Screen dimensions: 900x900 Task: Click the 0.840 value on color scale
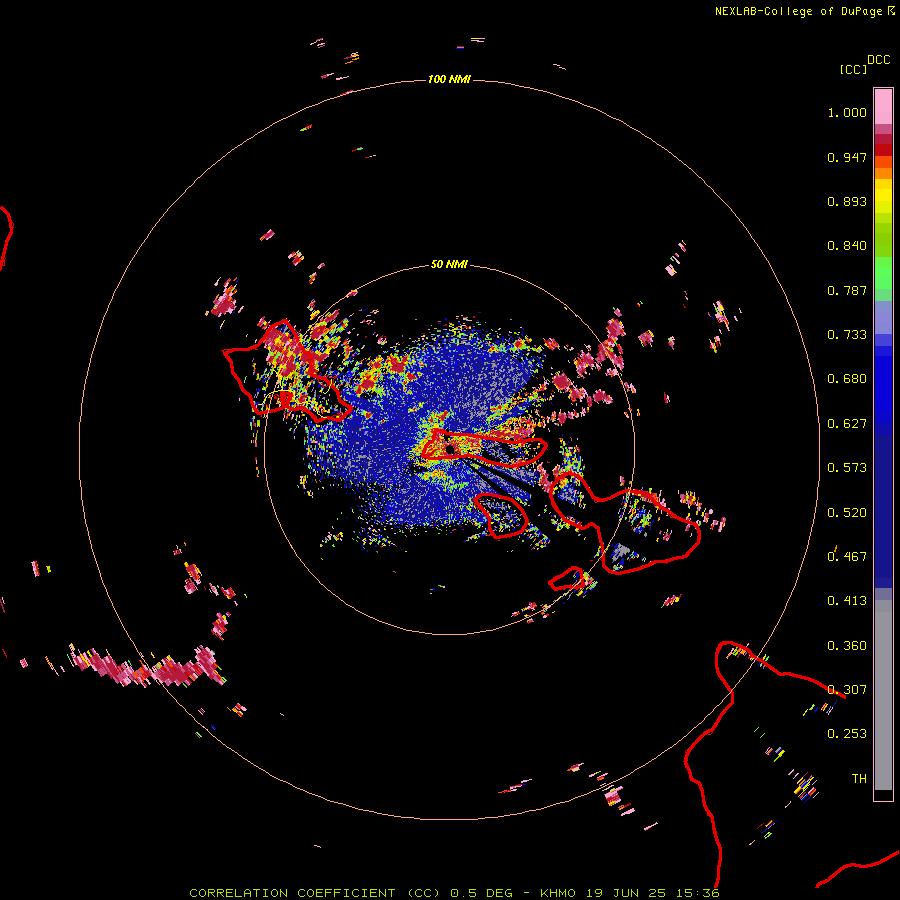coord(847,246)
